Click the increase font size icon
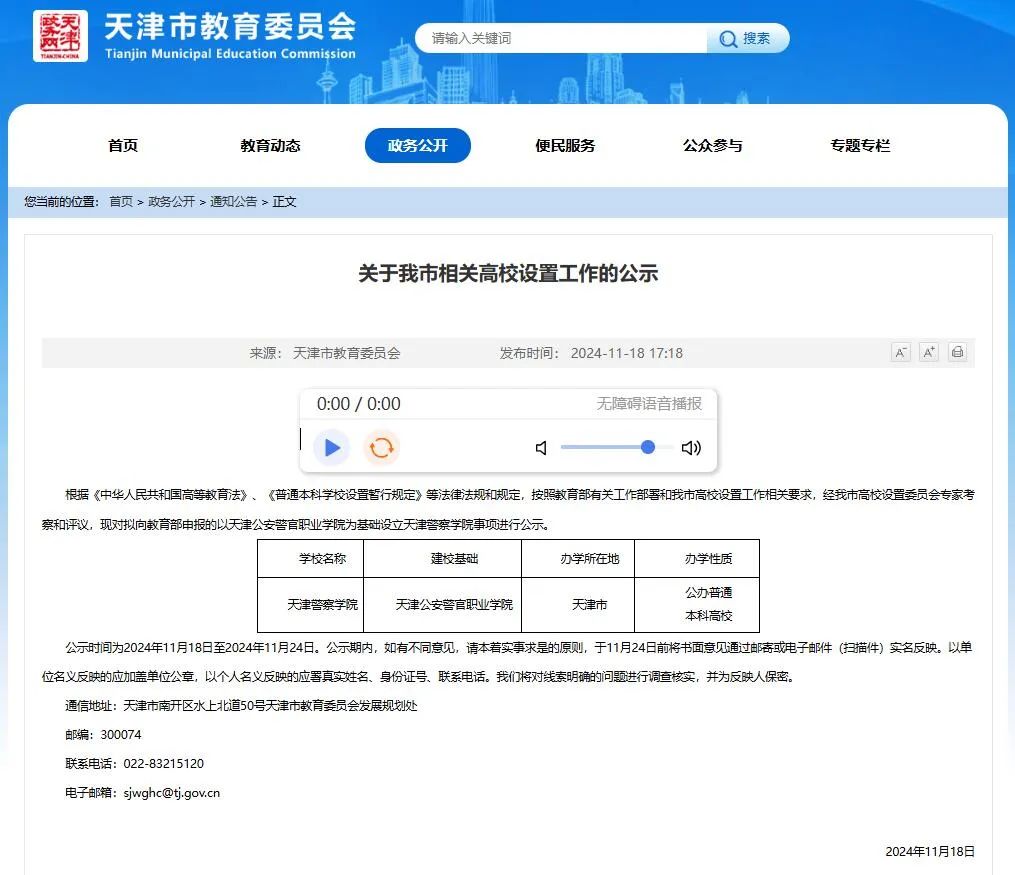Viewport: 1015px width, 875px height. (929, 352)
